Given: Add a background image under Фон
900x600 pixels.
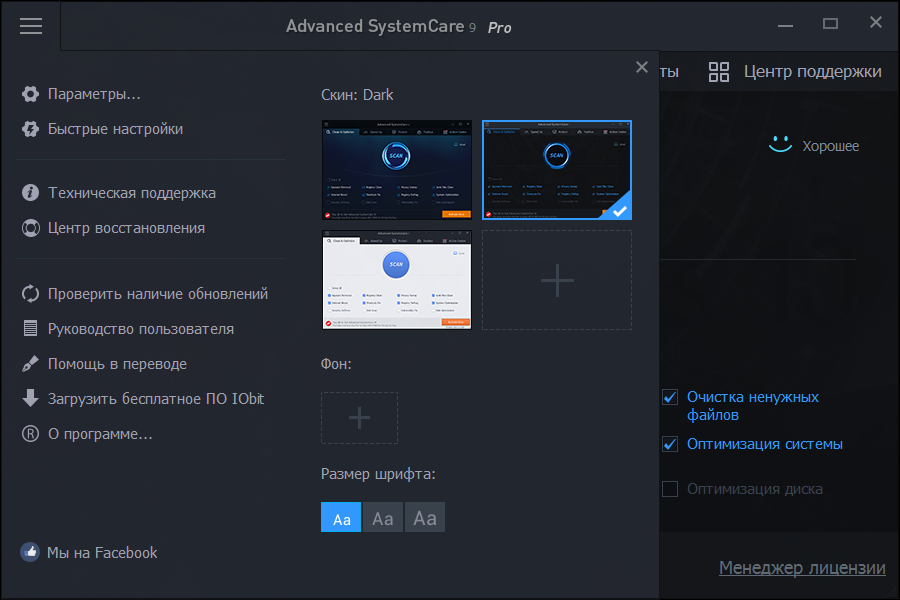Looking at the screenshot, I should [x=359, y=418].
